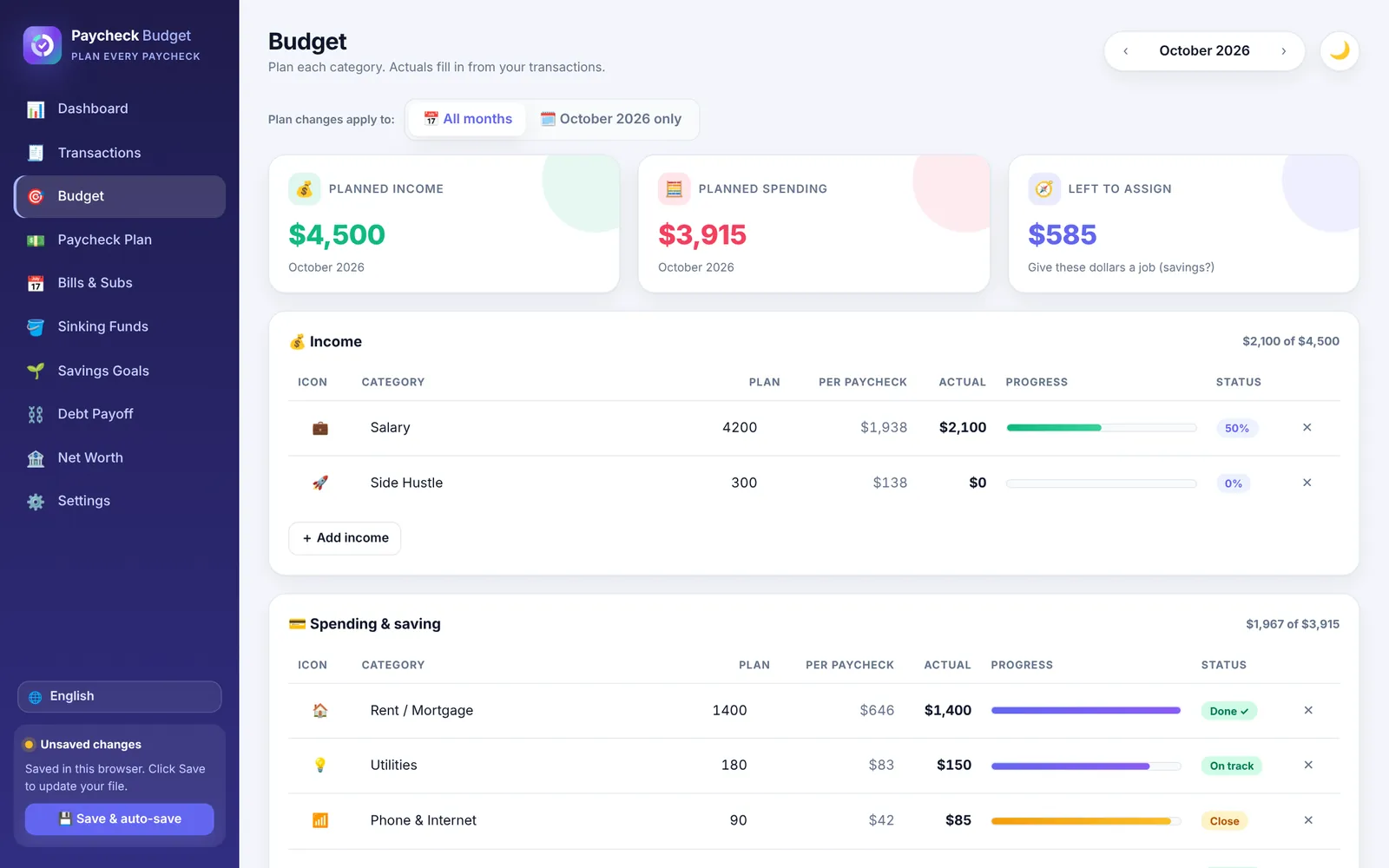Image resolution: width=1389 pixels, height=868 pixels.
Task: Go to the previous month
Action: coord(1126,51)
